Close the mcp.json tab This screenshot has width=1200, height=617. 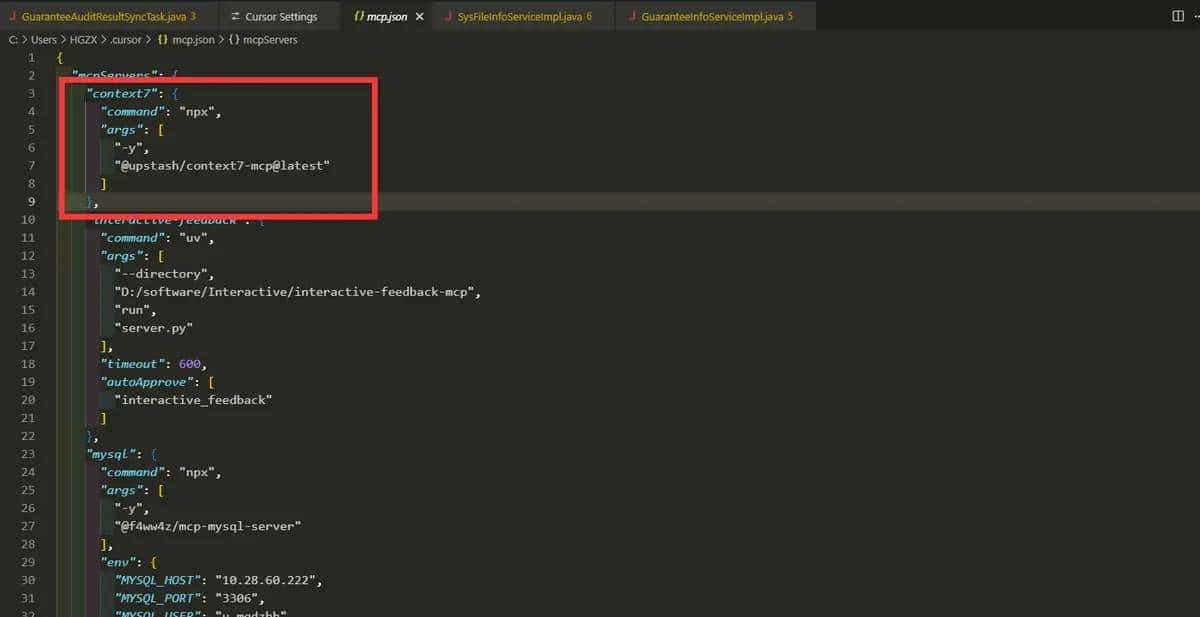419,17
